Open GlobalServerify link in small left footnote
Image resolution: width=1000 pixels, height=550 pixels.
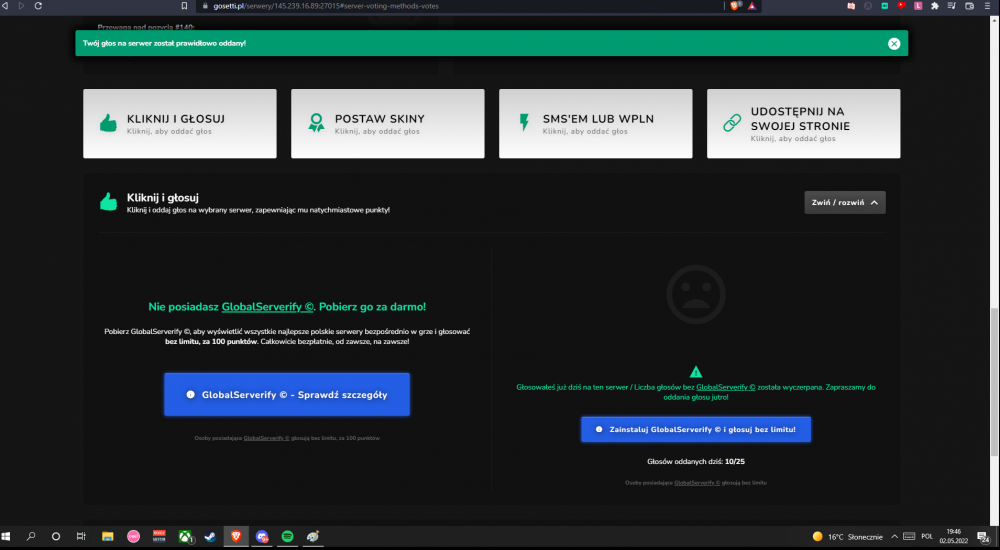266,438
